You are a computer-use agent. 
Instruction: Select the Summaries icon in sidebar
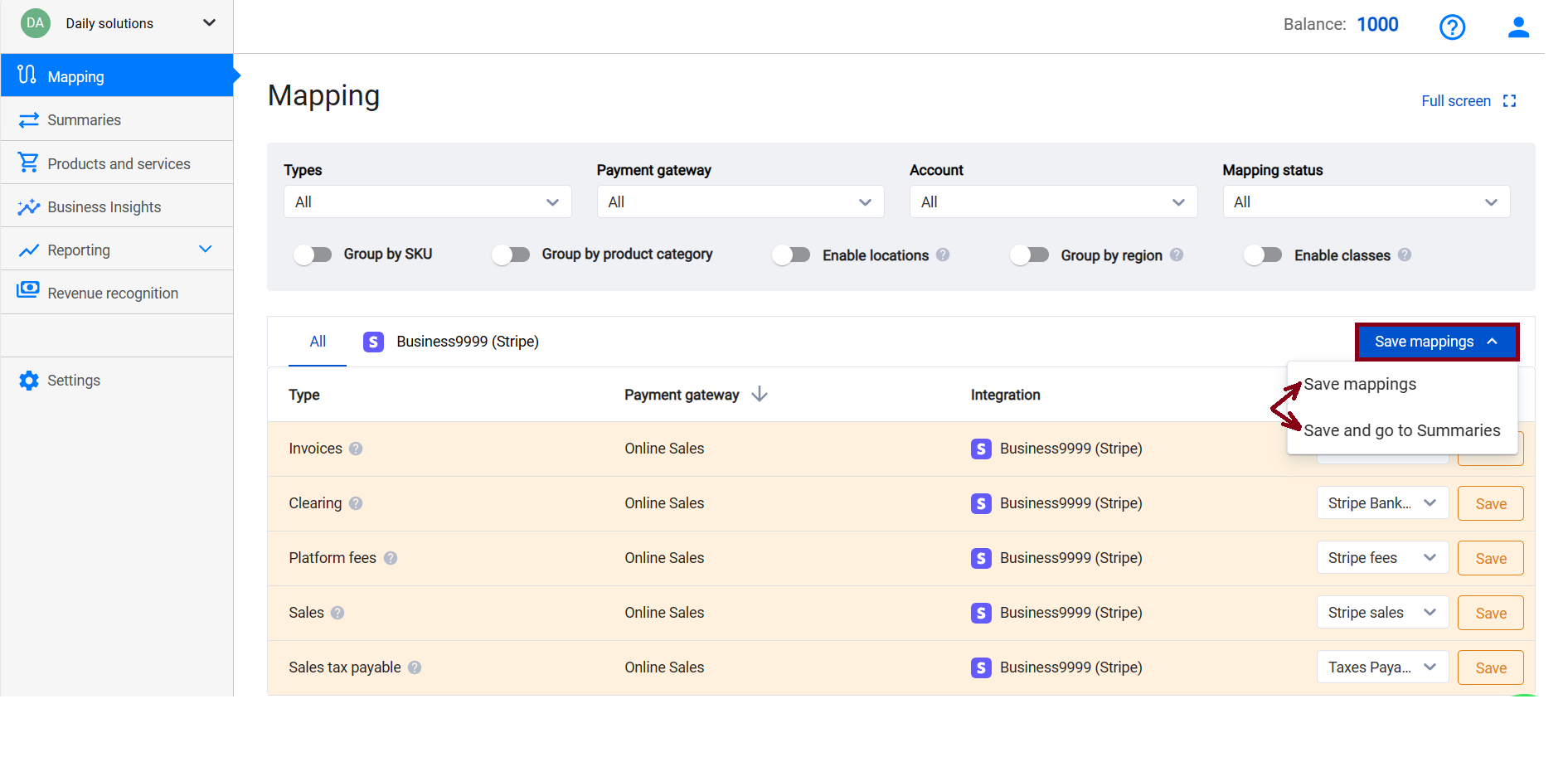[x=28, y=119]
